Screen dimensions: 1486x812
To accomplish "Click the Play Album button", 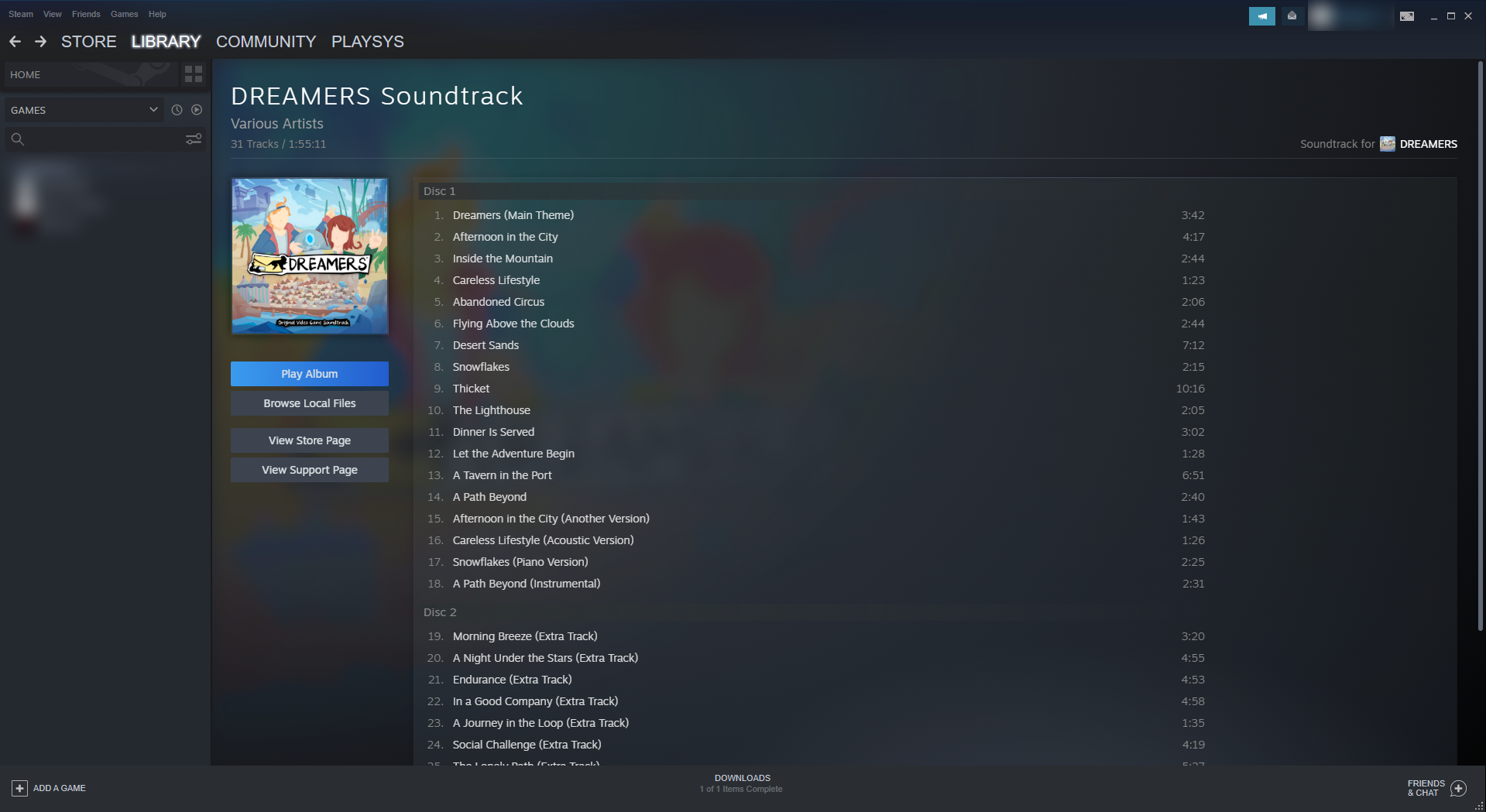I will click(x=309, y=374).
